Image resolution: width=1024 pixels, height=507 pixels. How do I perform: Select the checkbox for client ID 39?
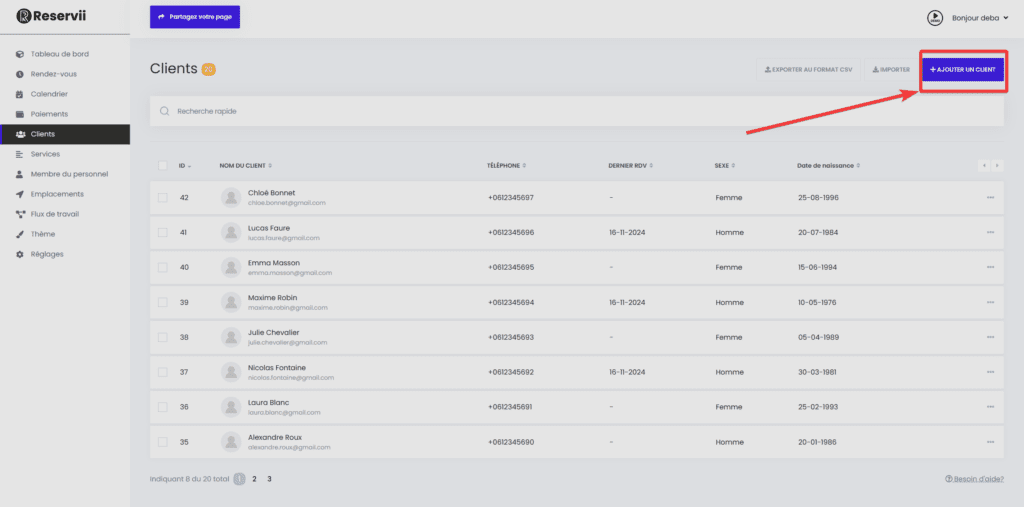(x=163, y=302)
